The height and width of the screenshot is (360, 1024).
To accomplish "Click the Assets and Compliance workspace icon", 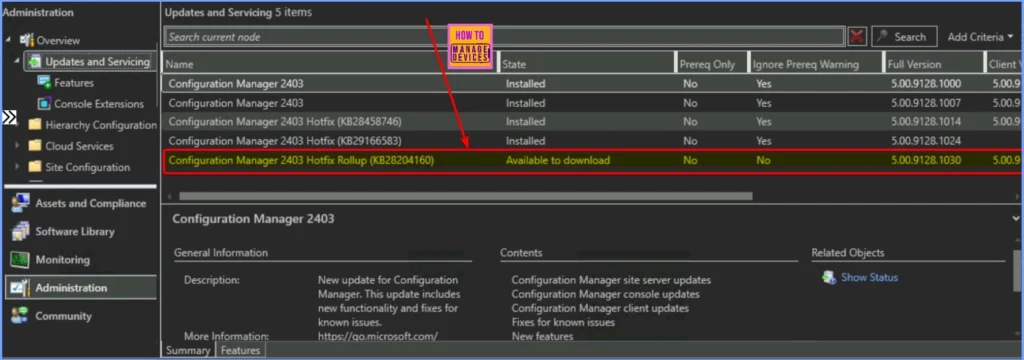I will pos(20,203).
